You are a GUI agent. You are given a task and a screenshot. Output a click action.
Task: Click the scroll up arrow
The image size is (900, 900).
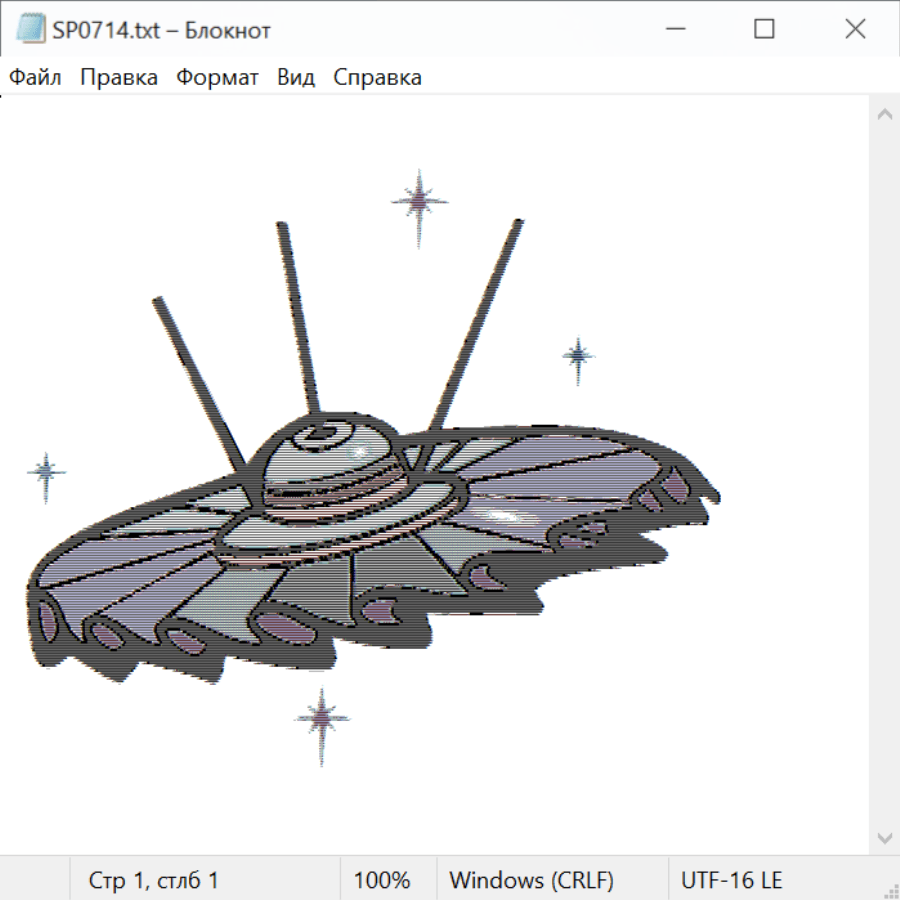pyautogui.click(x=884, y=114)
